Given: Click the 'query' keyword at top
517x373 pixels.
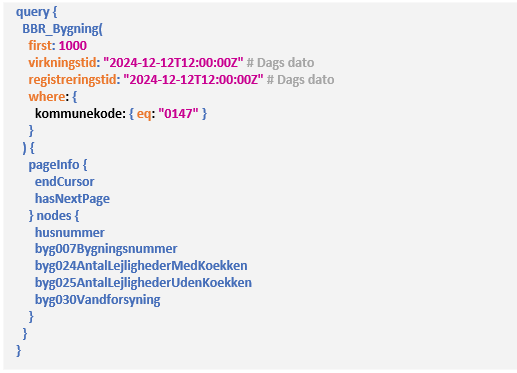Looking at the screenshot, I should point(33,12).
